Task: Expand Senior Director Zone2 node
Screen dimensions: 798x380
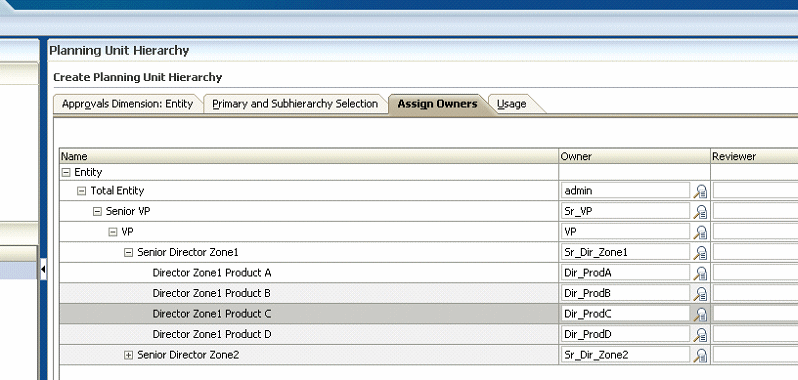Action: 128,355
